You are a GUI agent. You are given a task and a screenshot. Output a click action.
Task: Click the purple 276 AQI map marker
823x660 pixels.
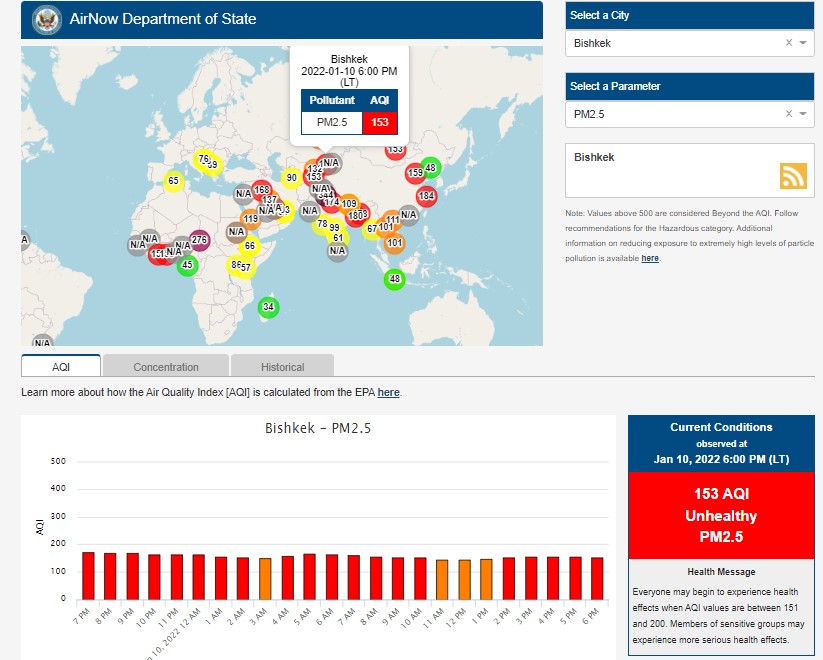click(x=199, y=240)
